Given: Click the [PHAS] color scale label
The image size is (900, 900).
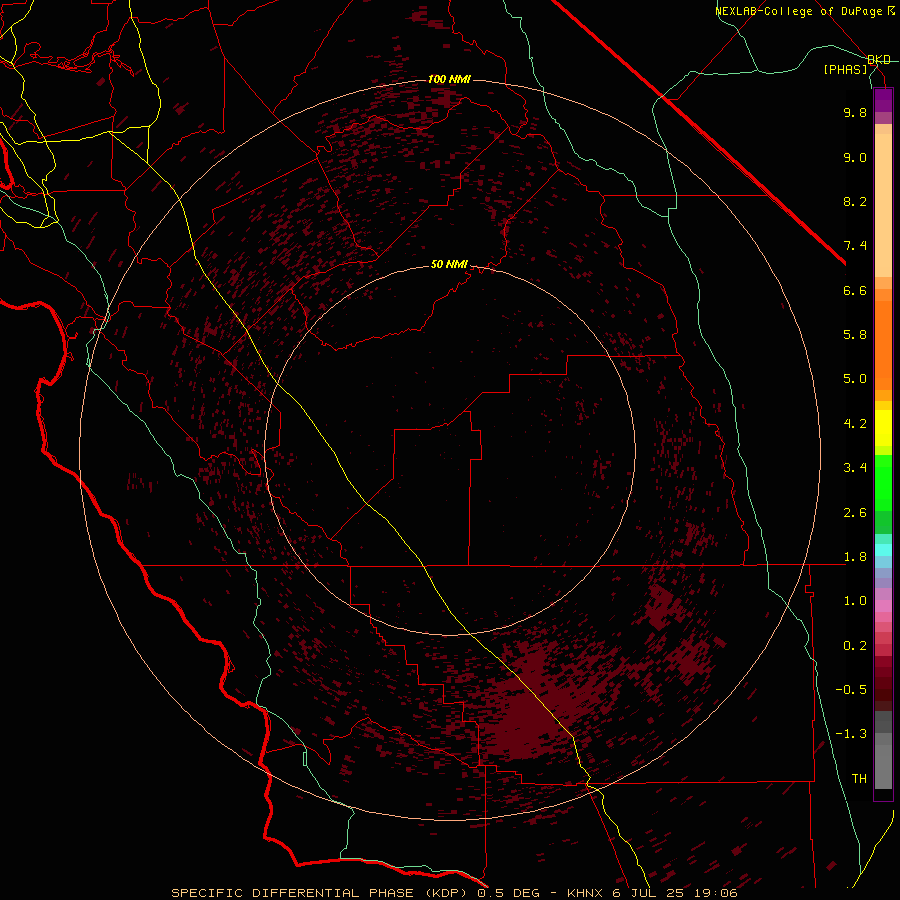Looking at the screenshot, I should [845, 69].
